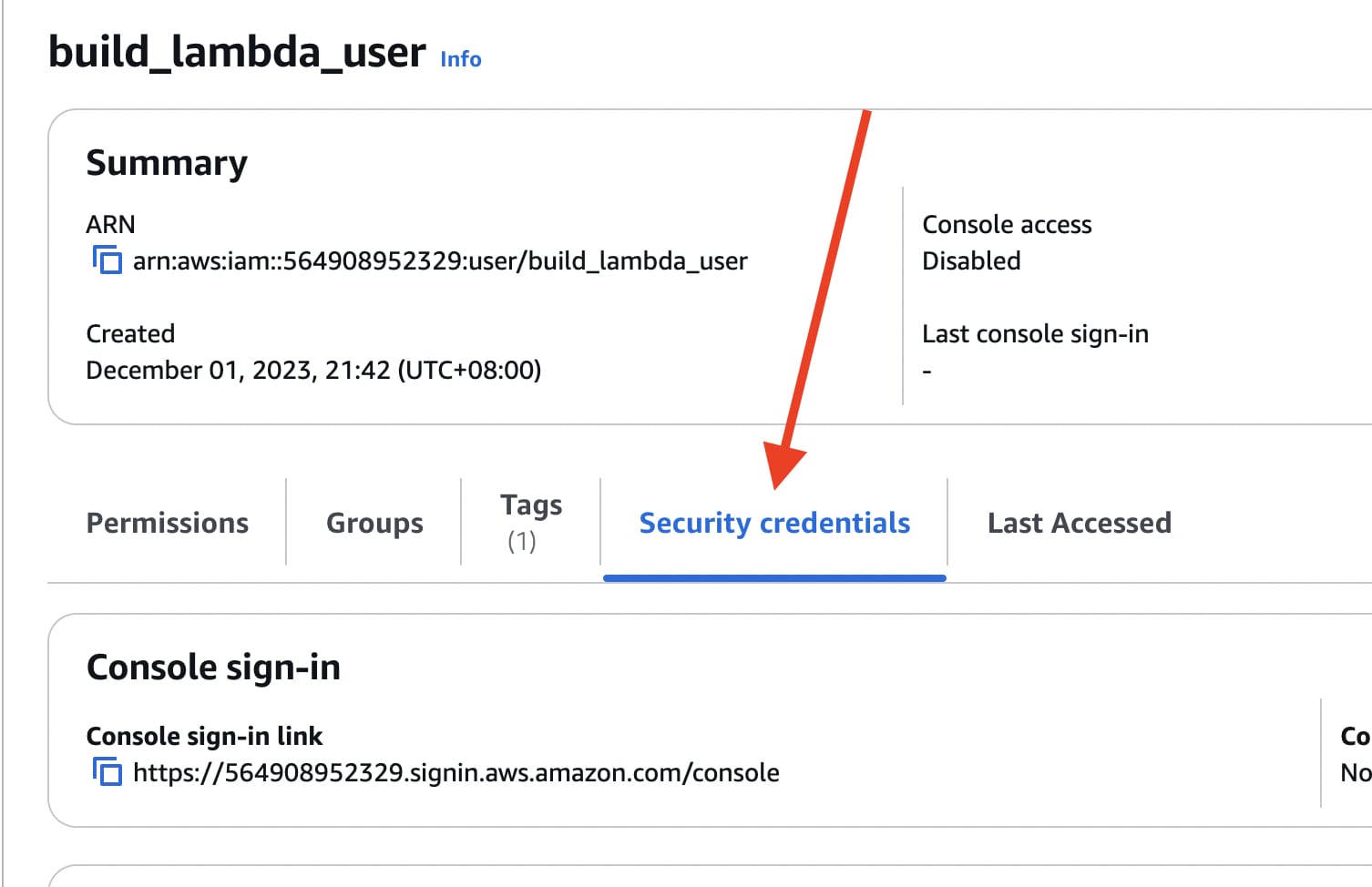The height and width of the screenshot is (887, 1372).
Task: Switch to the Permissions tab
Action: pos(168,523)
